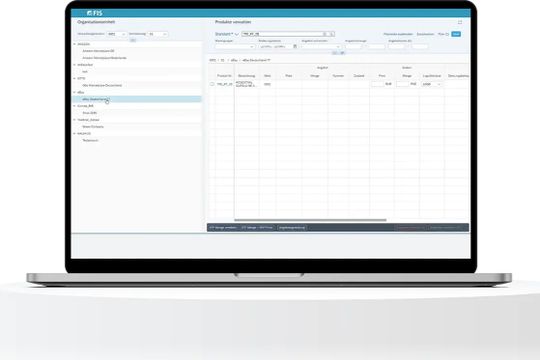Click the Produkt-Nr. column header
The image size is (540, 360).
pyautogui.click(x=224, y=76)
